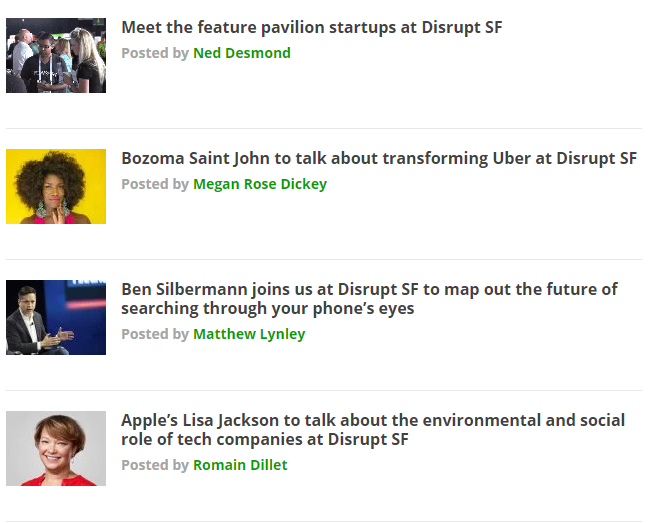This screenshot has height=523, width=648.
Task: Select the yellow-background portrait thumbnail
Action: [x=56, y=186]
